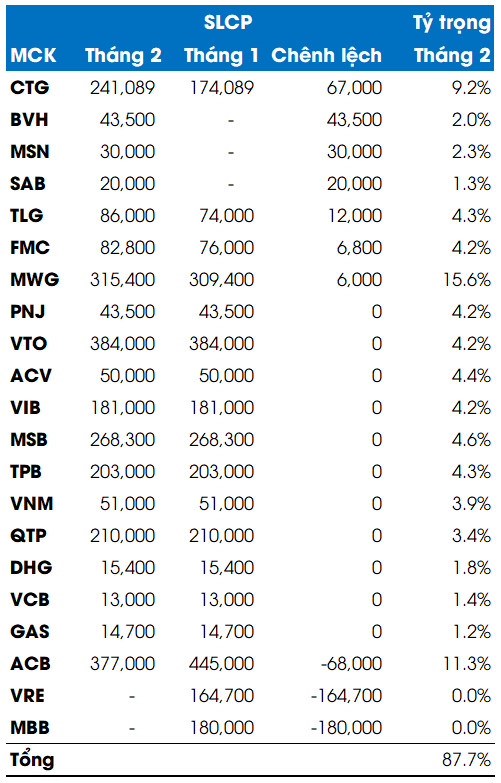This screenshot has width=501, height=783.
Task: Select the VRE ticker cell
Action: [27, 696]
